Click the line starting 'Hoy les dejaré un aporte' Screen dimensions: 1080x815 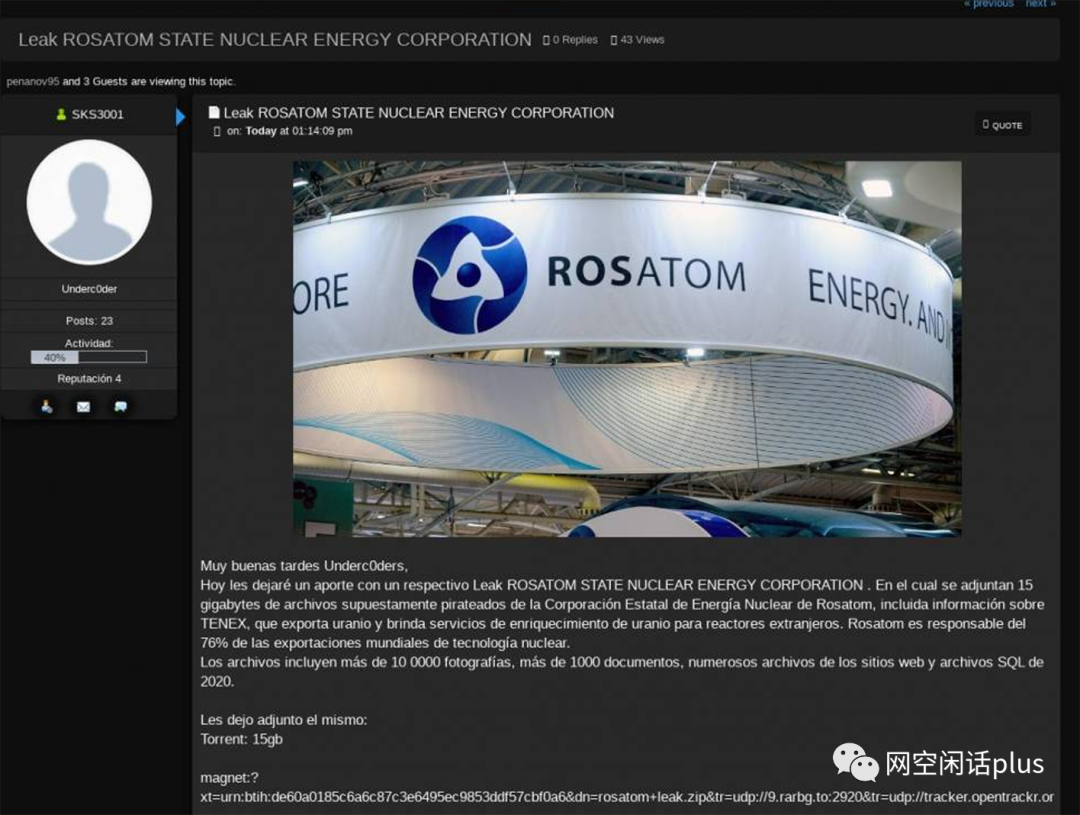(616, 585)
